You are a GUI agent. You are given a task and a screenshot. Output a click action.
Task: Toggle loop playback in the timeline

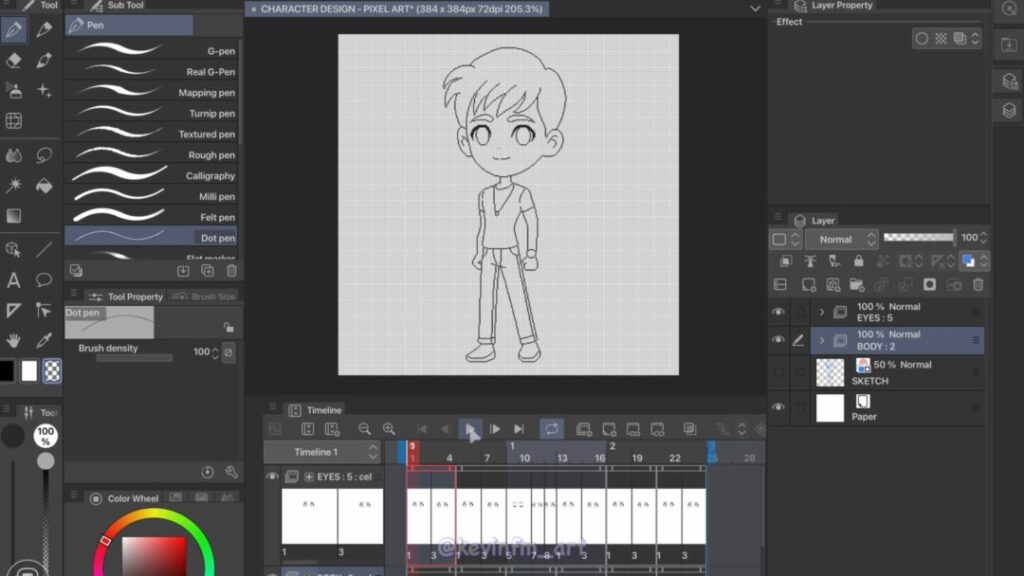coord(551,429)
